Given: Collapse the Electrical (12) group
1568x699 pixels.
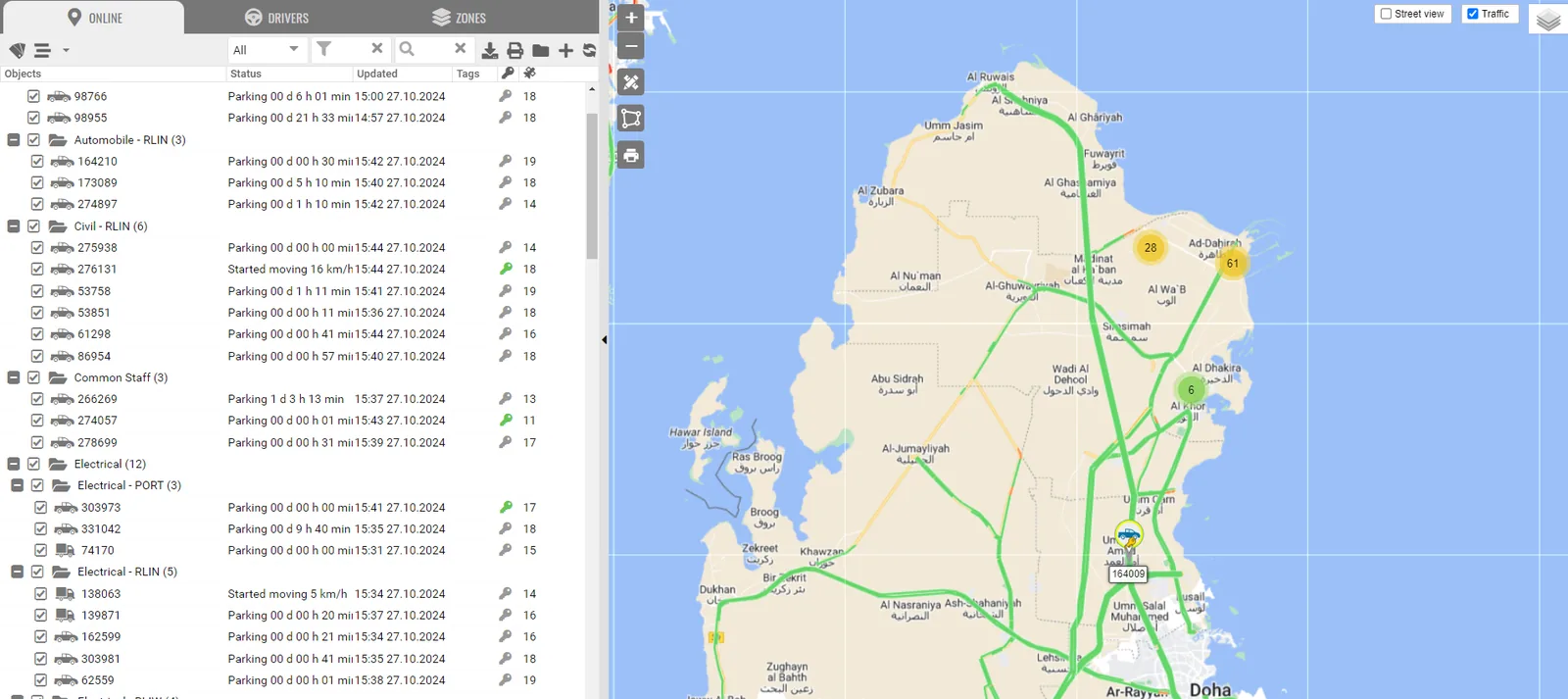Looking at the screenshot, I should [x=14, y=464].
